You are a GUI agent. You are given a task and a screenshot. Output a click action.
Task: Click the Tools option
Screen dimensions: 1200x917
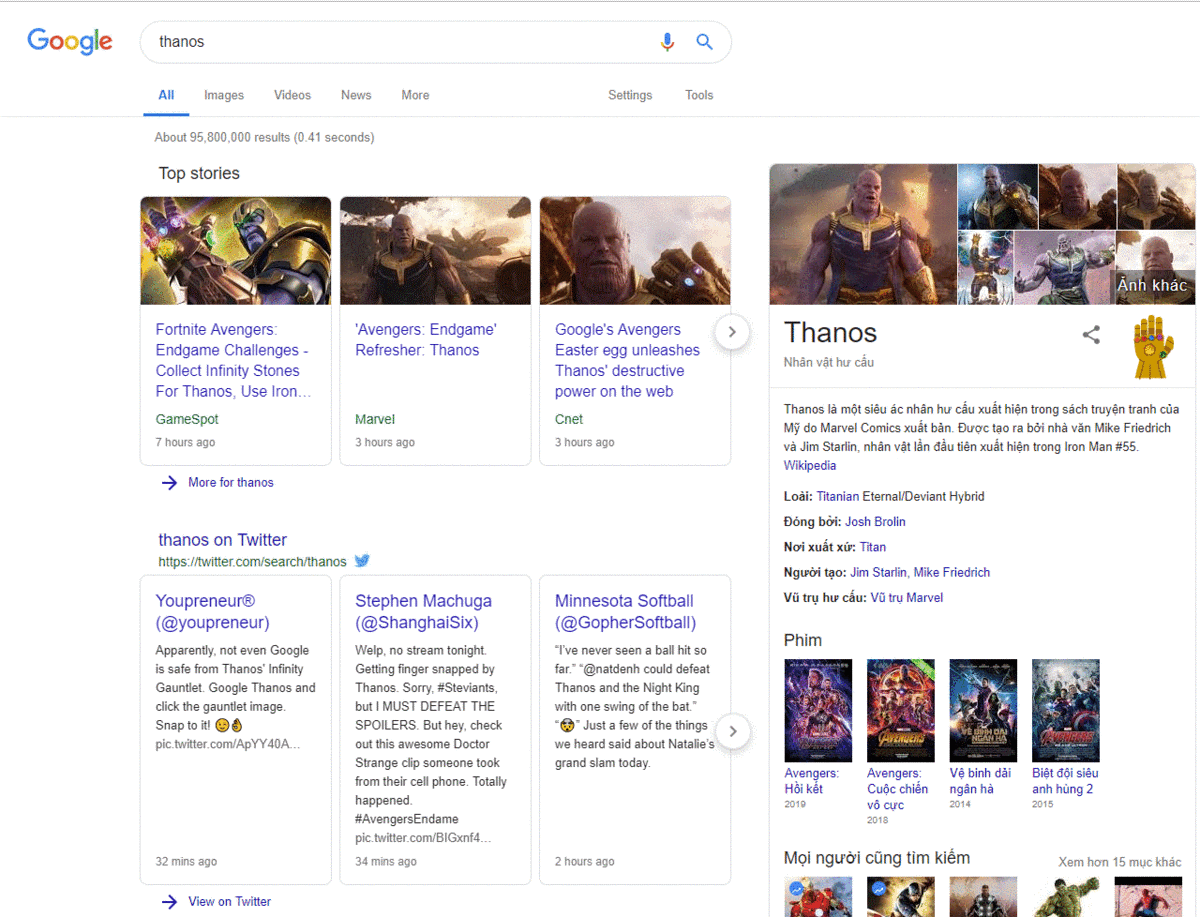click(x=698, y=95)
